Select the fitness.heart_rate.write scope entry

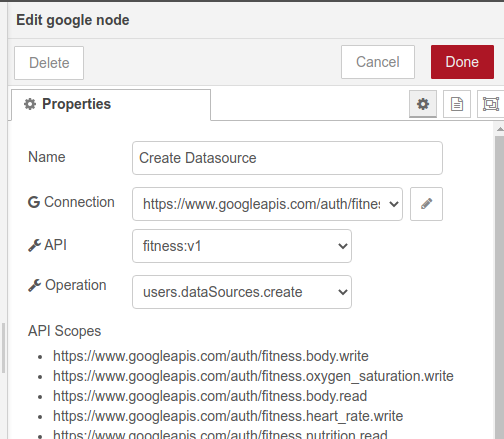[x=228, y=416]
